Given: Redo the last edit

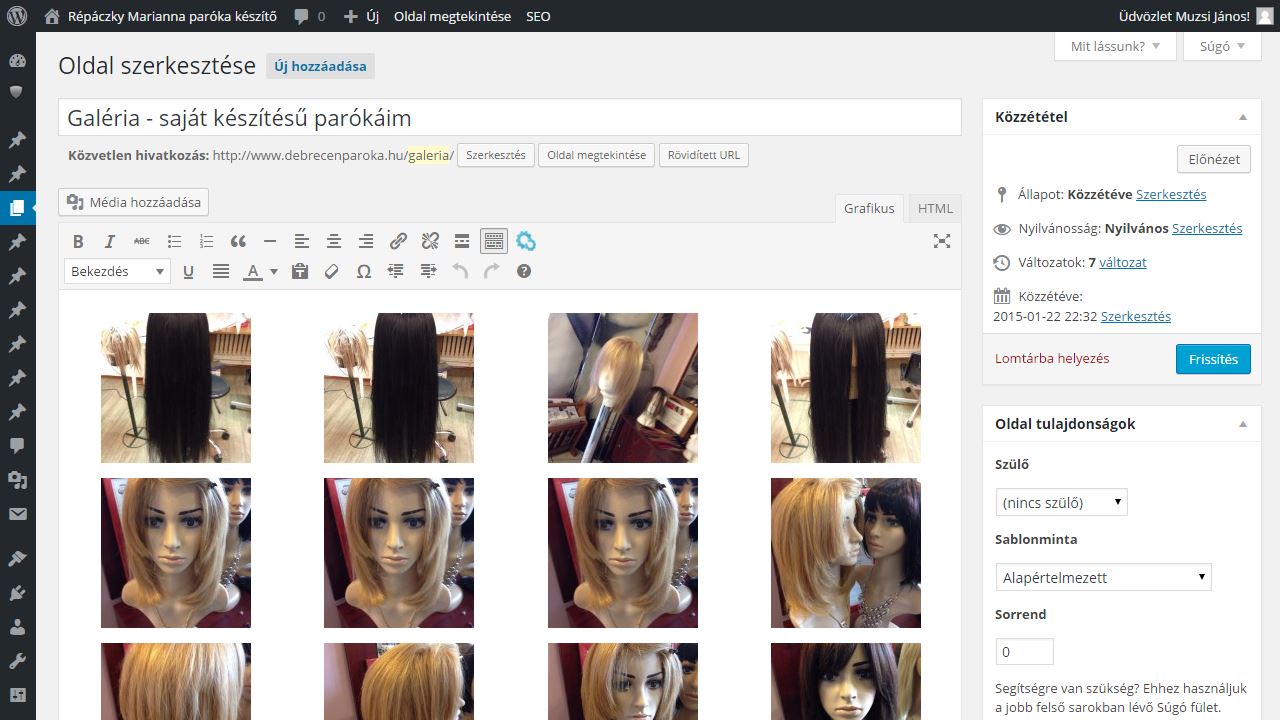Looking at the screenshot, I should coord(492,271).
